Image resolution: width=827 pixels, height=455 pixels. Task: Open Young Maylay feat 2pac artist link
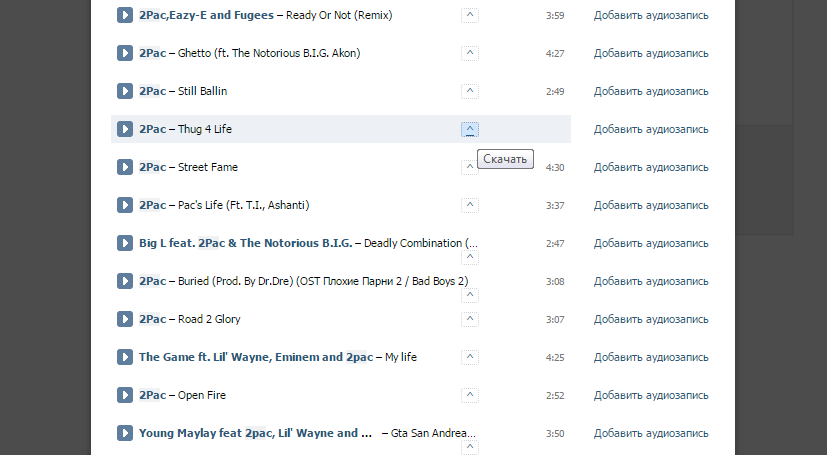255,433
